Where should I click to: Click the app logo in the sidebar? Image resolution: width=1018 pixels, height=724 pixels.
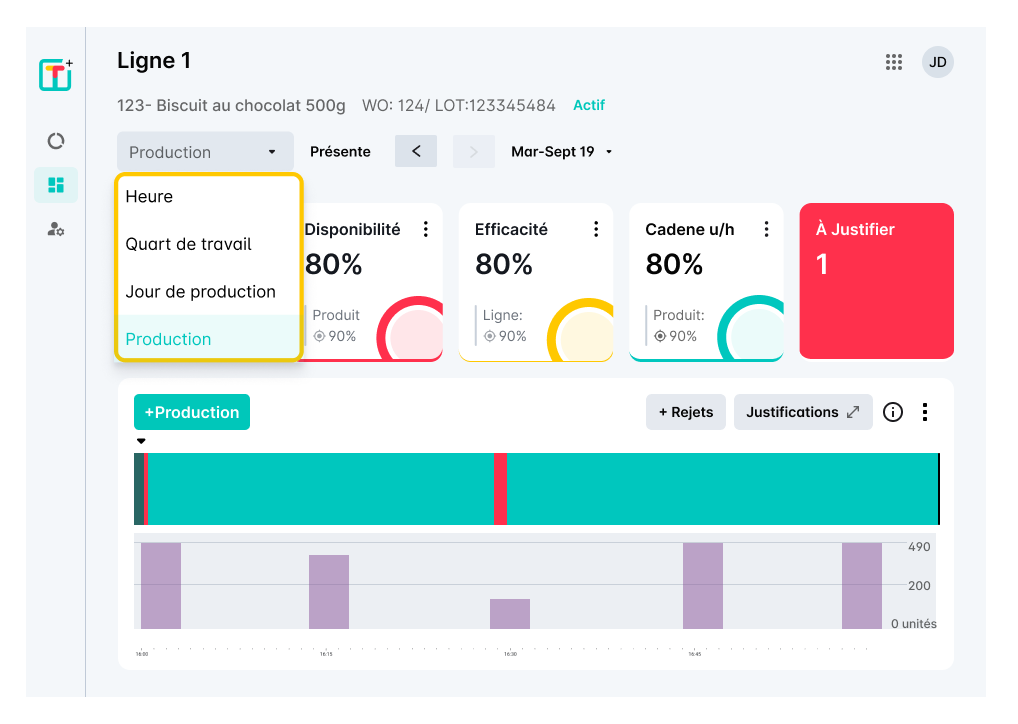click(x=56, y=75)
